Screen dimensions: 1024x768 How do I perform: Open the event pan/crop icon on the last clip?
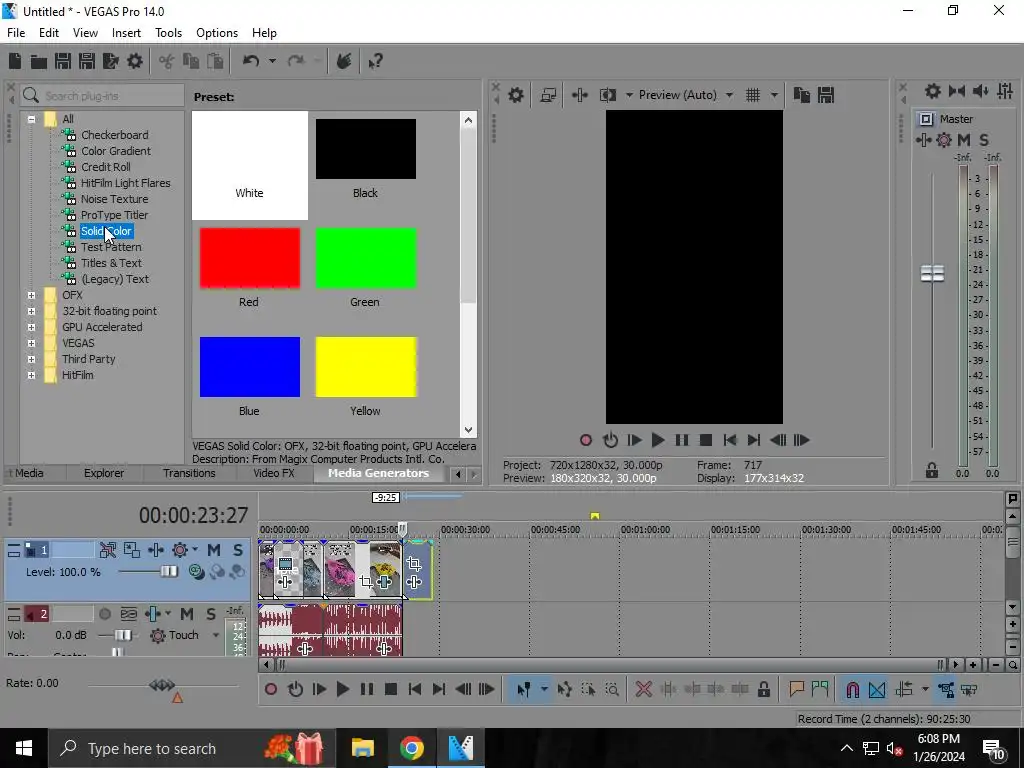click(x=413, y=563)
